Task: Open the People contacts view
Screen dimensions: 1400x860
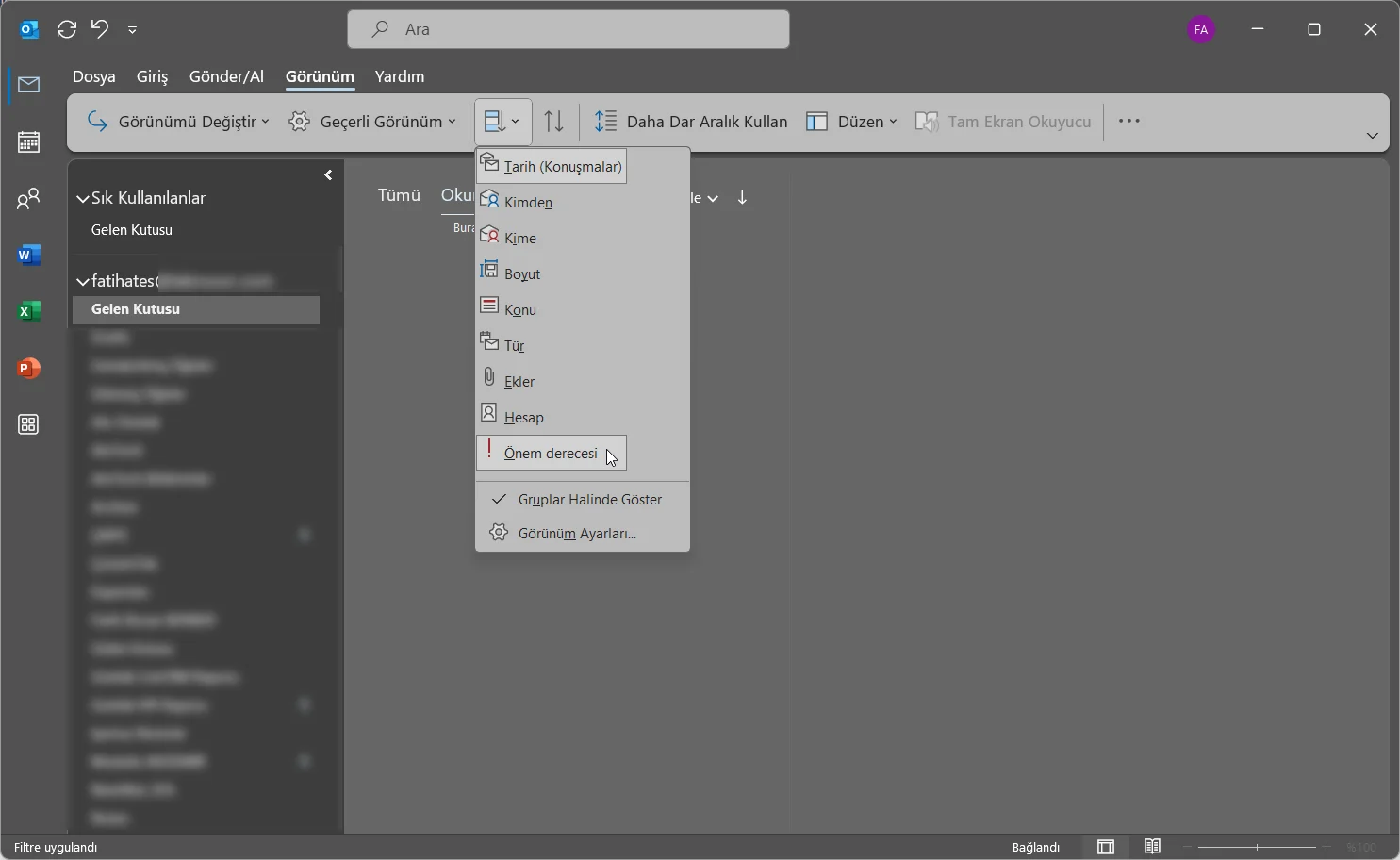Action: point(29,199)
